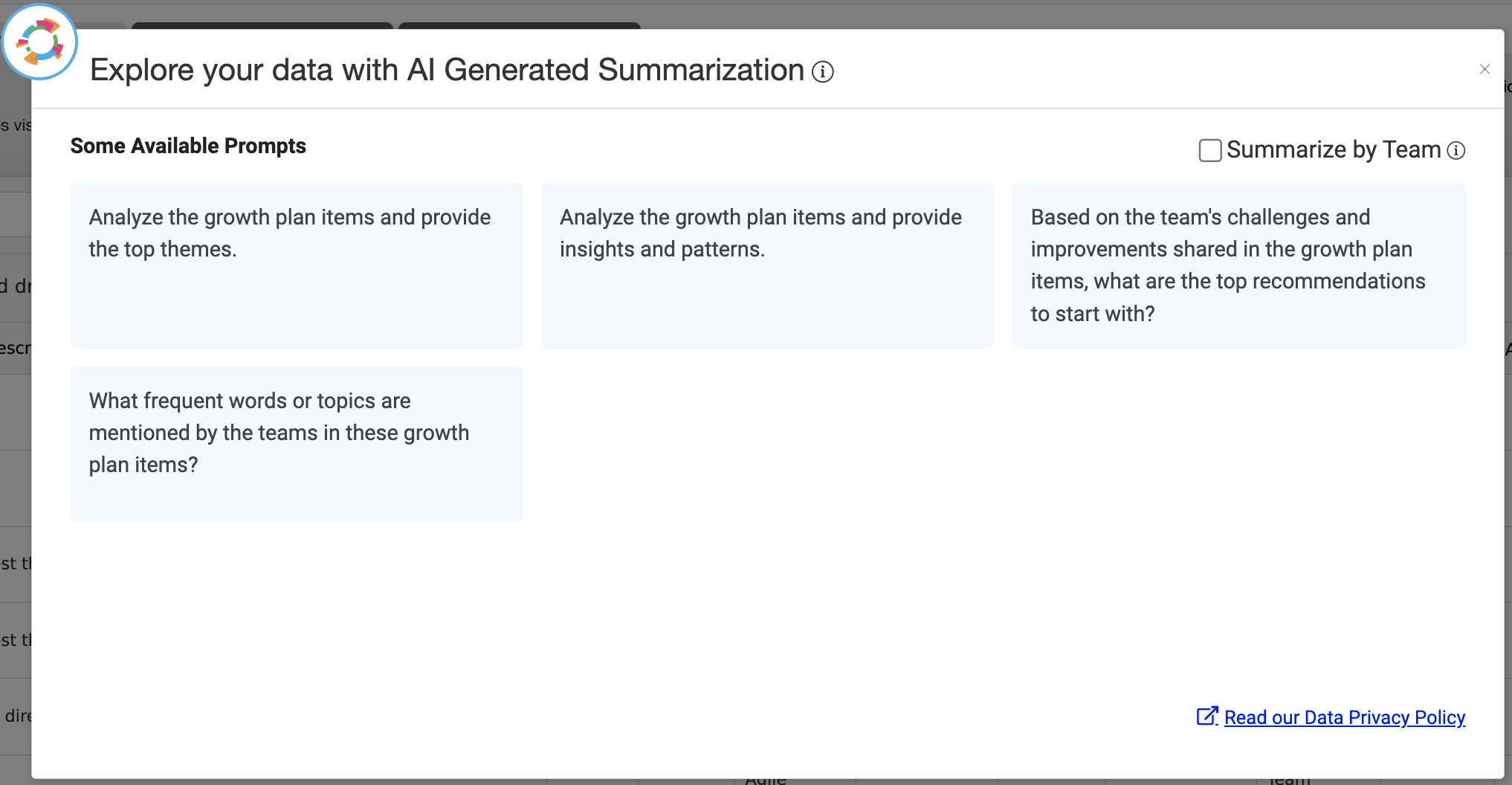Image resolution: width=1512 pixels, height=785 pixels.
Task: Click dimmed Agile text below the dialog
Action: (x=766, y=781)
